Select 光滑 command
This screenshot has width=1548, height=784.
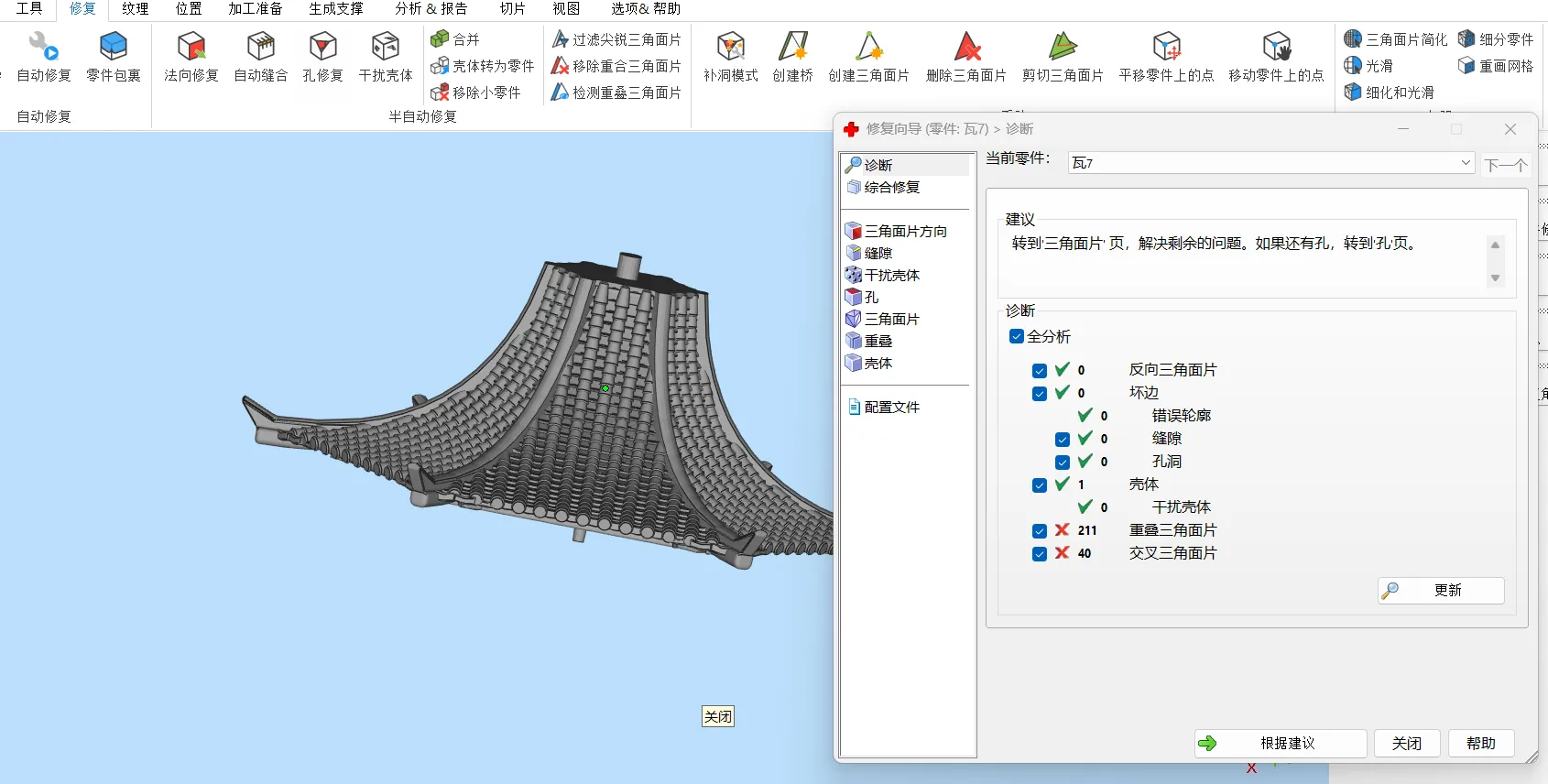point(1368,66)
